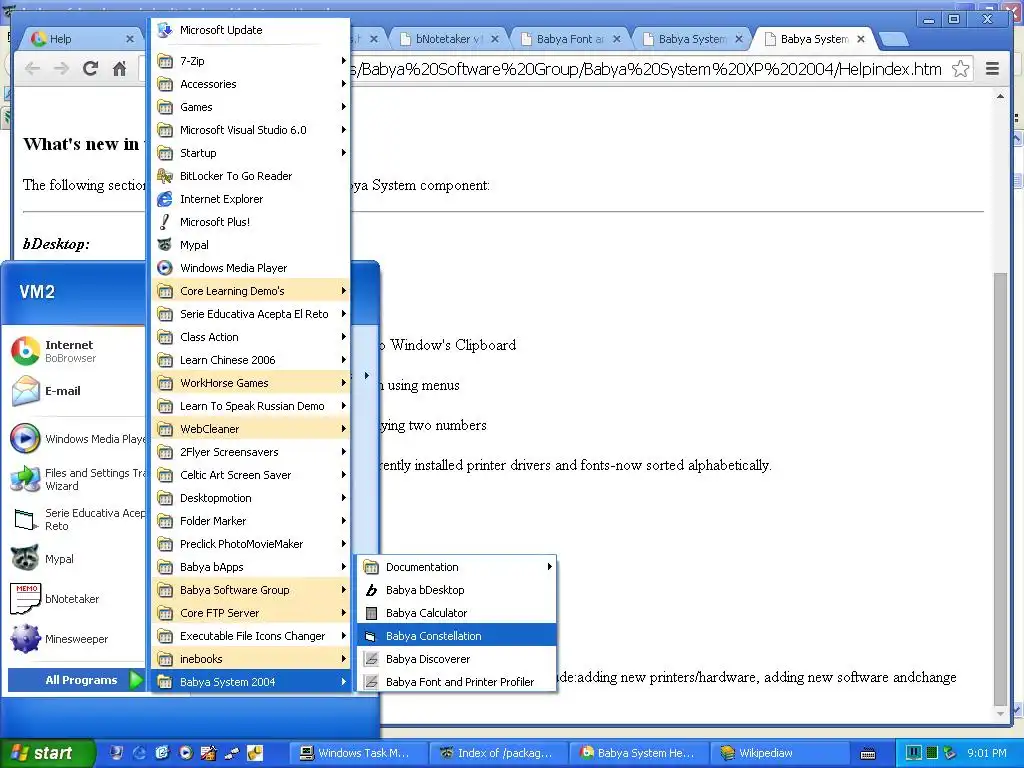The height and width of the screenshot is (768, 1024).
Task: Expand WebCleaner submenu arrow
Action: pyautogui.click(x=344, y=429)
